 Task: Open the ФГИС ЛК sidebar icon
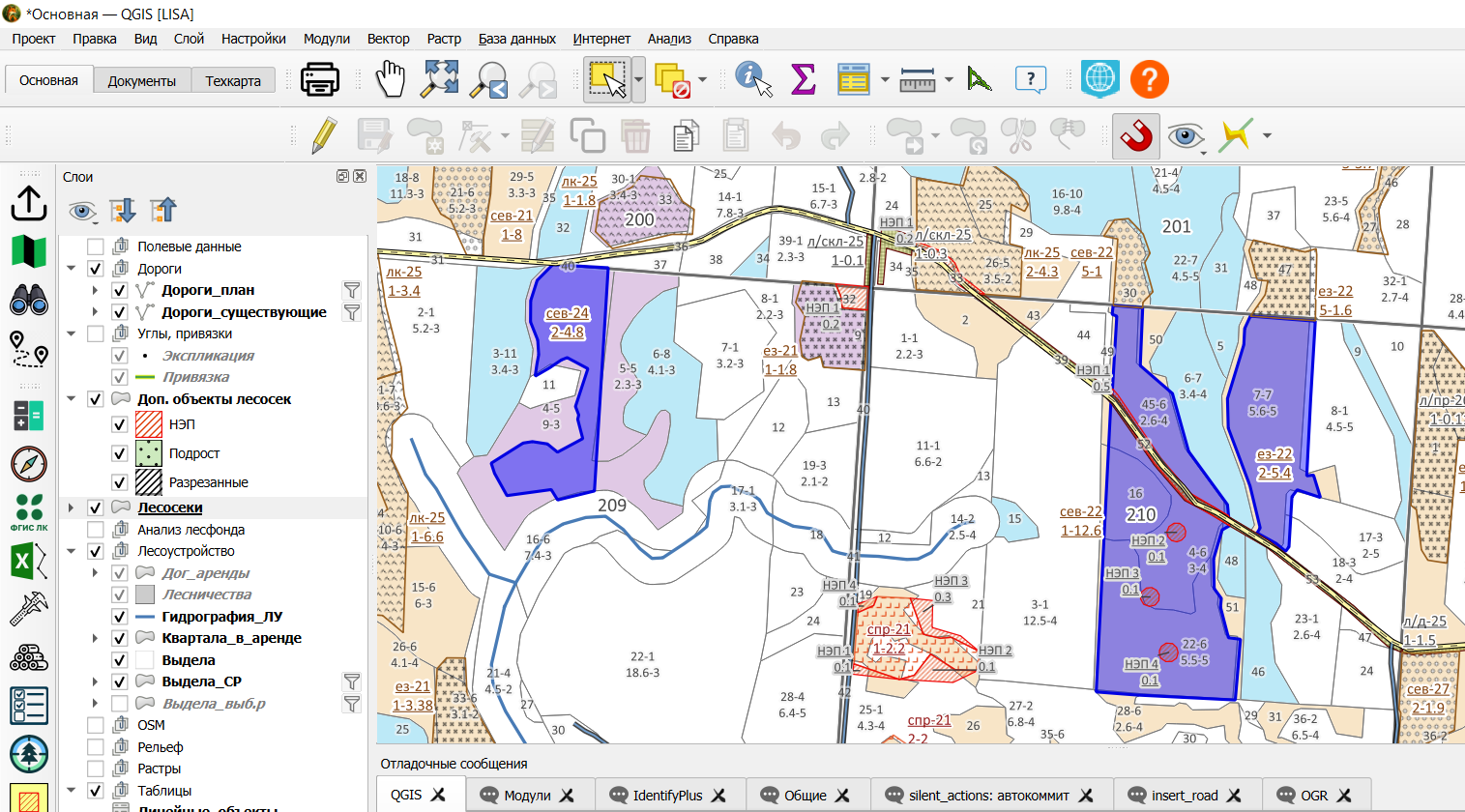tap(29, 512)
